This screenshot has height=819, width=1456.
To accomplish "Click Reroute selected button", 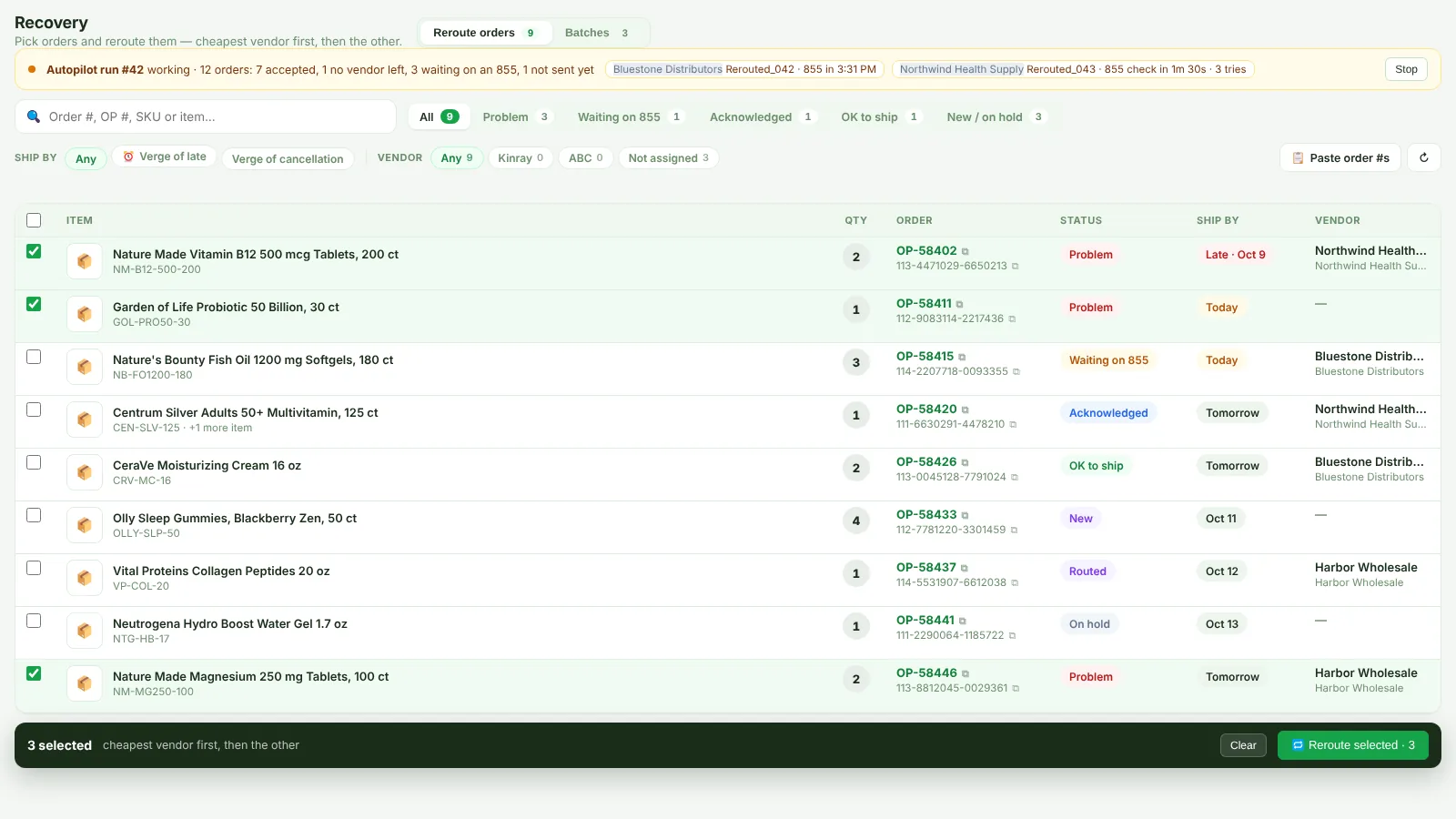I will coord(1353,745).
